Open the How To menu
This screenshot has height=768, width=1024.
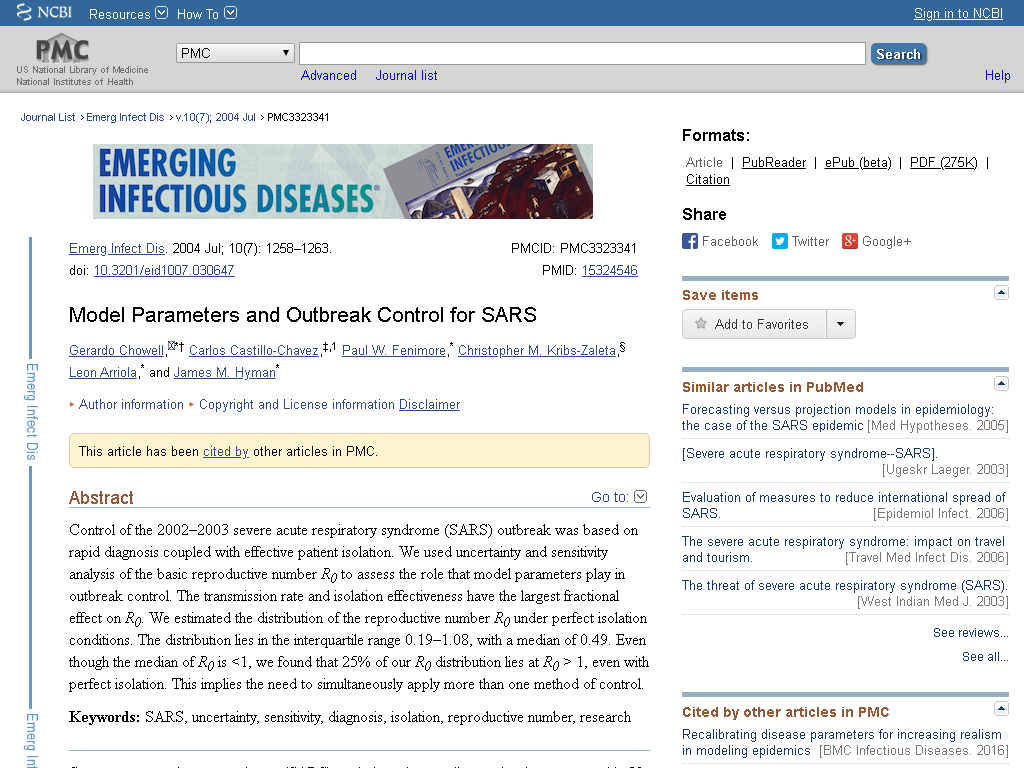pyautogui.click(x=206, y=14)
